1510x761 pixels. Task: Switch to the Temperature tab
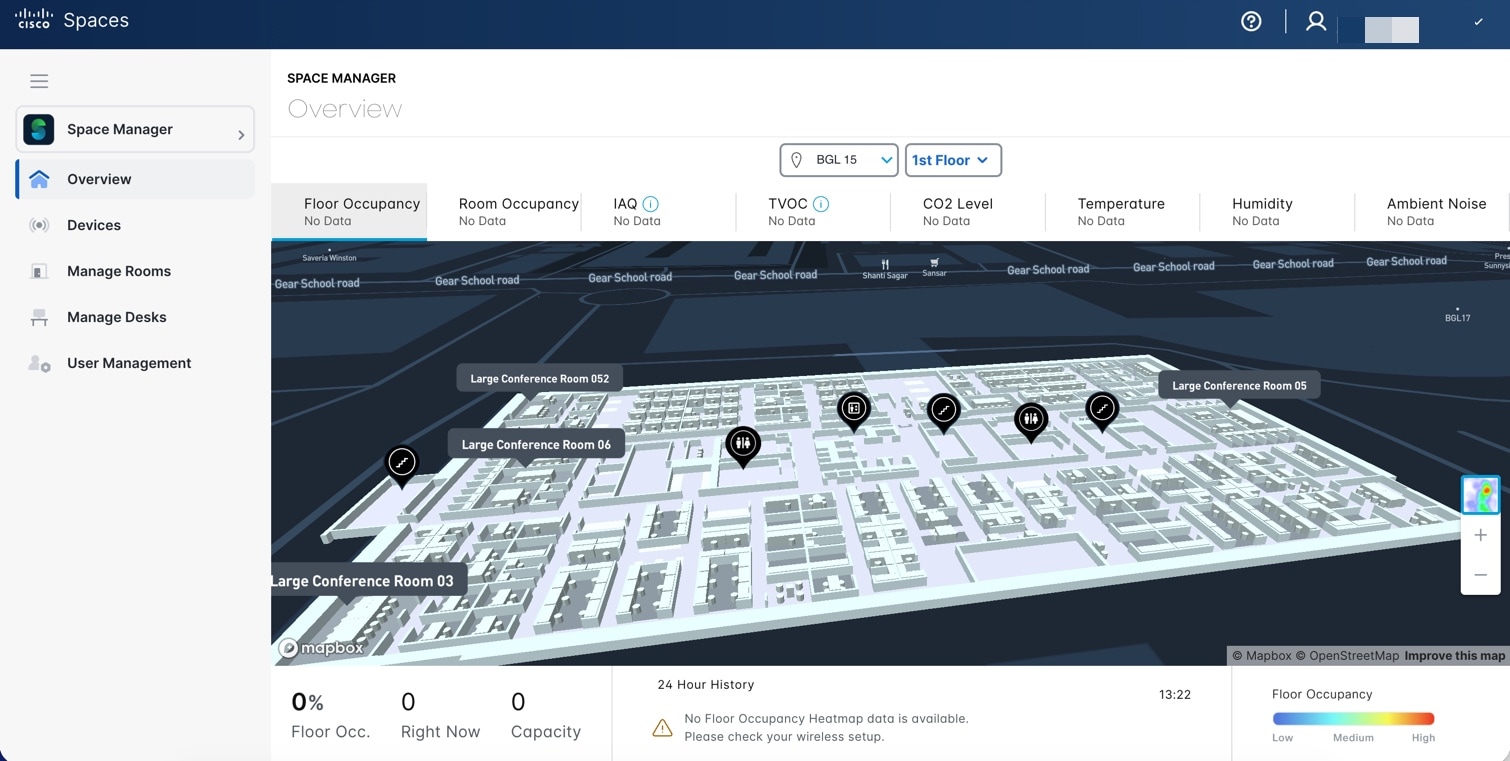tap(1123, 211)
